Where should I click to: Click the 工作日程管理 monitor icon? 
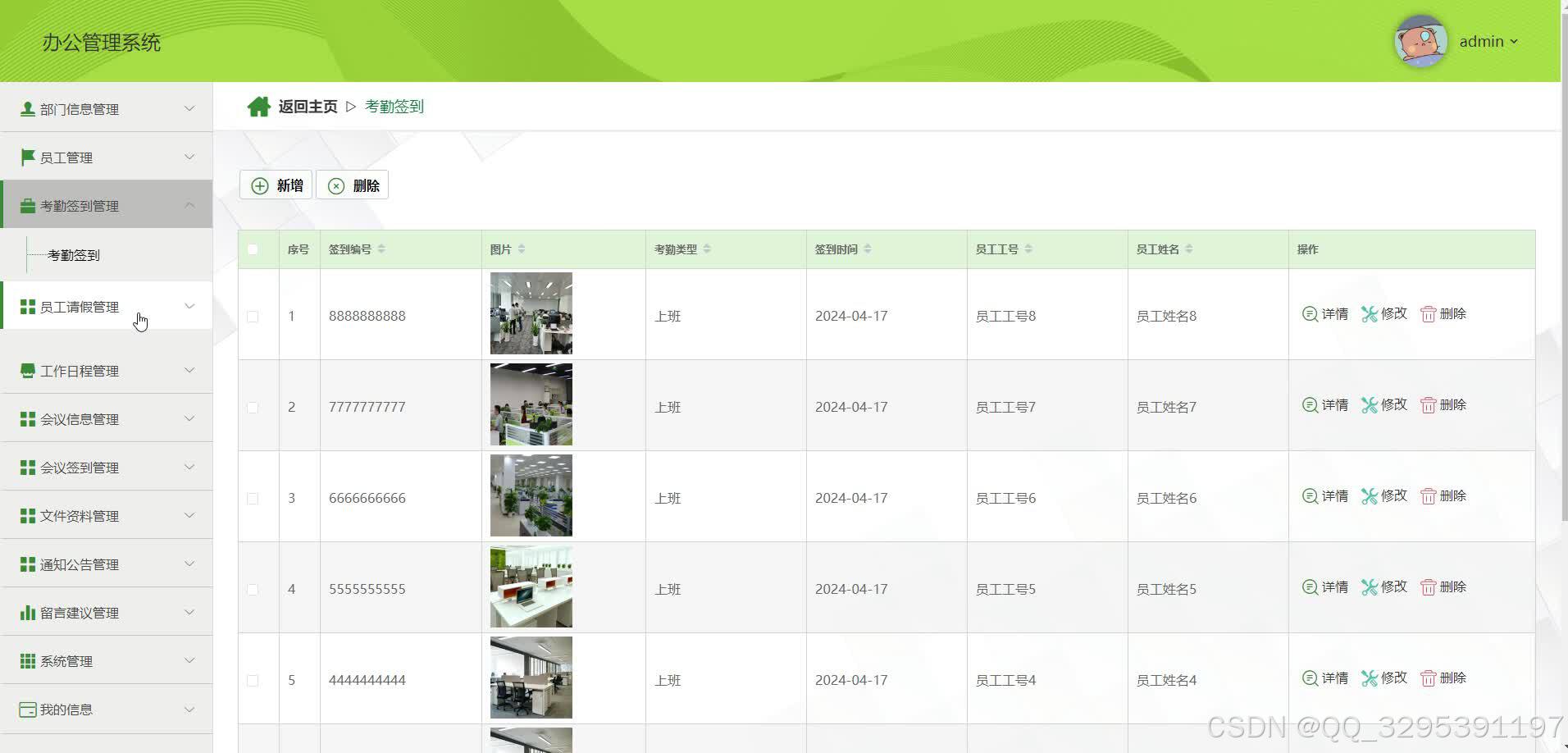click(27, 370)
